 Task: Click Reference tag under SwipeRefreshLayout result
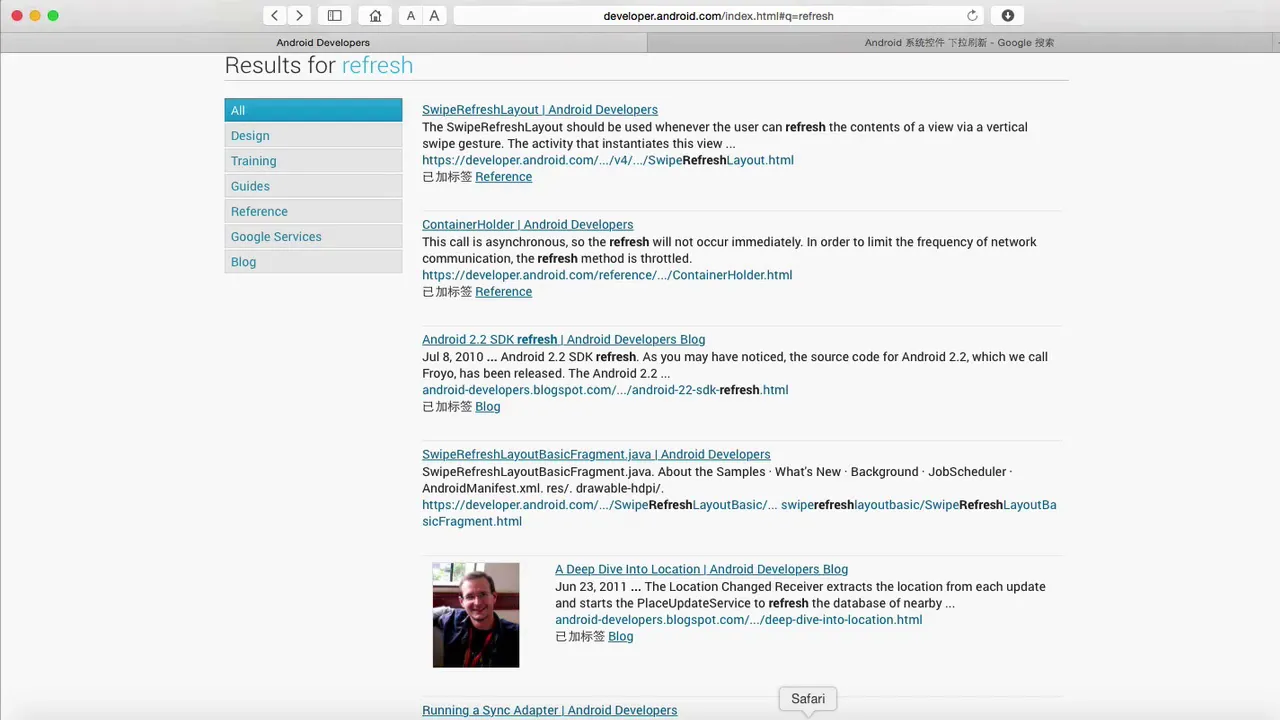tap(503, 176)
